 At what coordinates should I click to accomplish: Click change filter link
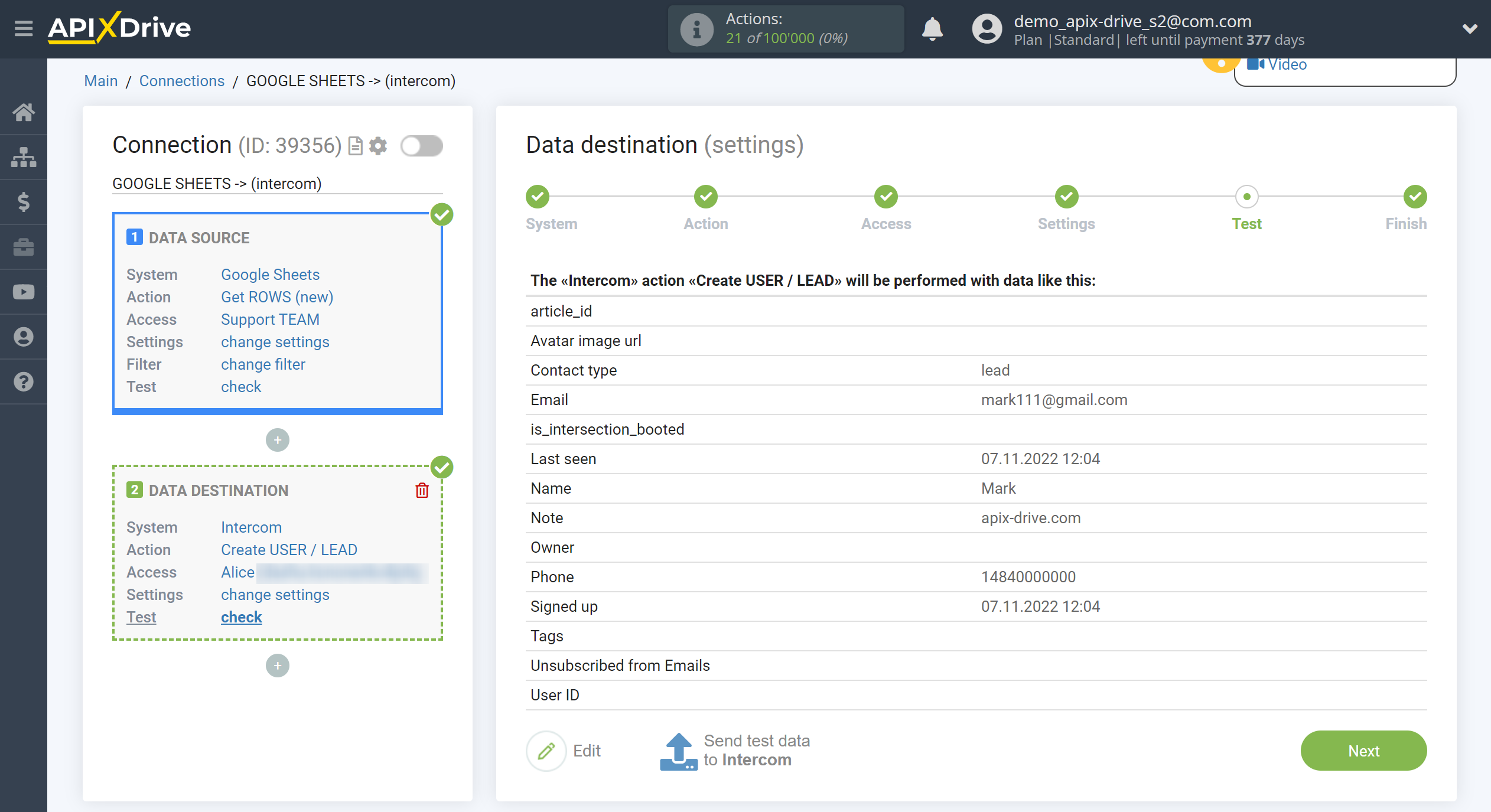click(263, 364)
